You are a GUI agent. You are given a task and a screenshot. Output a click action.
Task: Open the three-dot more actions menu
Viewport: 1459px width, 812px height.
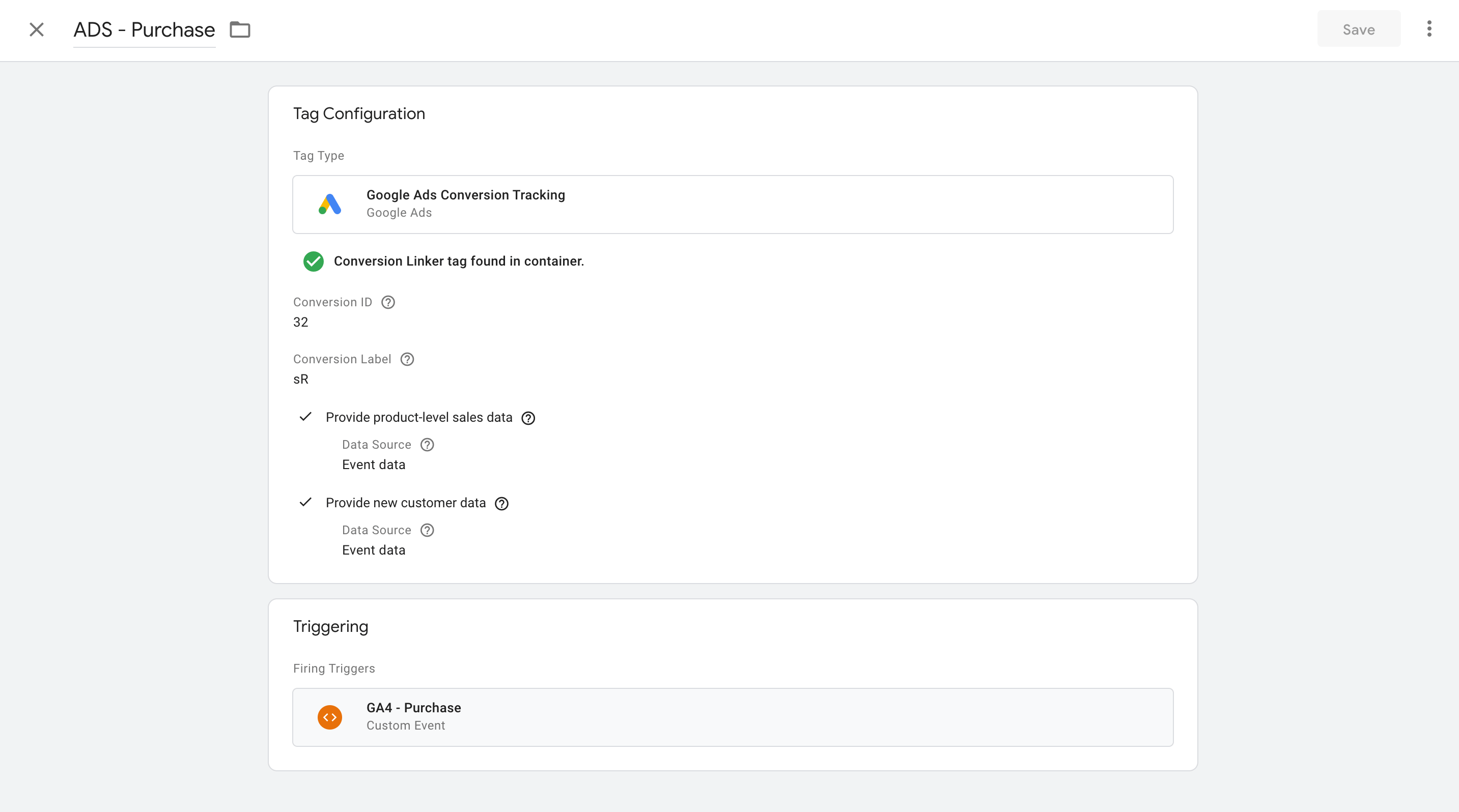pyautogui.click(x=1429, y=29)
